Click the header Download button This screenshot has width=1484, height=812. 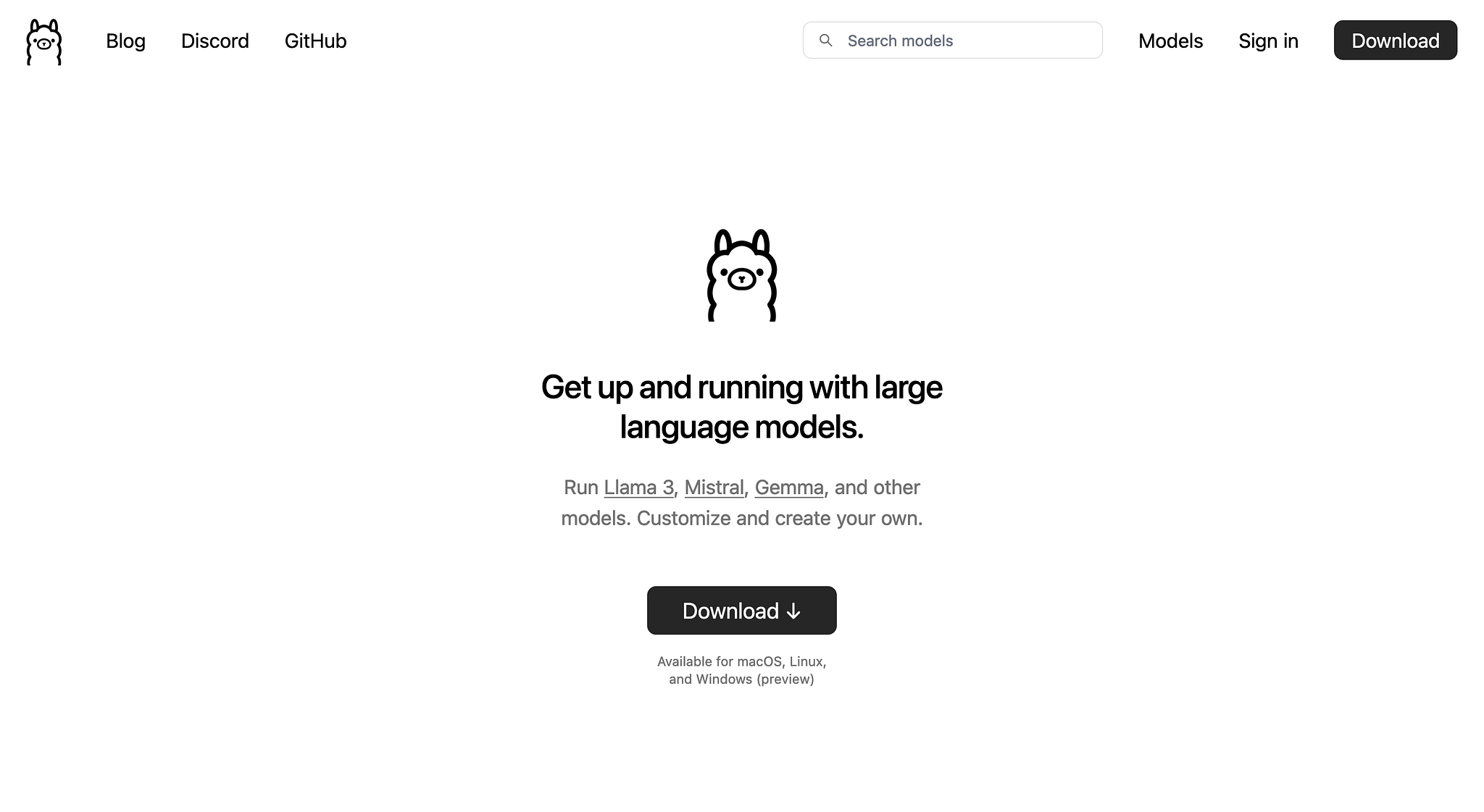click(x=1395, y=40)
